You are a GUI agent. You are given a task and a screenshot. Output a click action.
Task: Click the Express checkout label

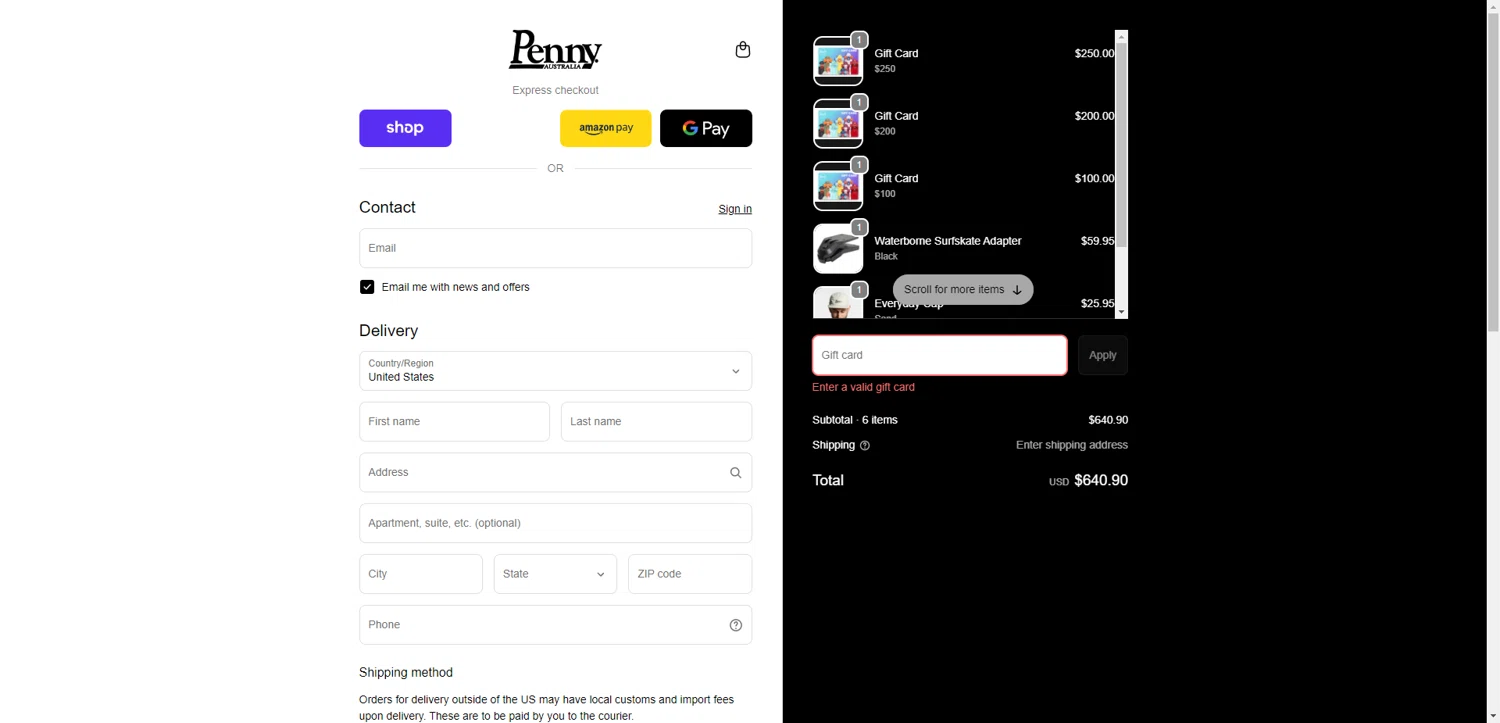pyautogui.click(x=555, y=90)
